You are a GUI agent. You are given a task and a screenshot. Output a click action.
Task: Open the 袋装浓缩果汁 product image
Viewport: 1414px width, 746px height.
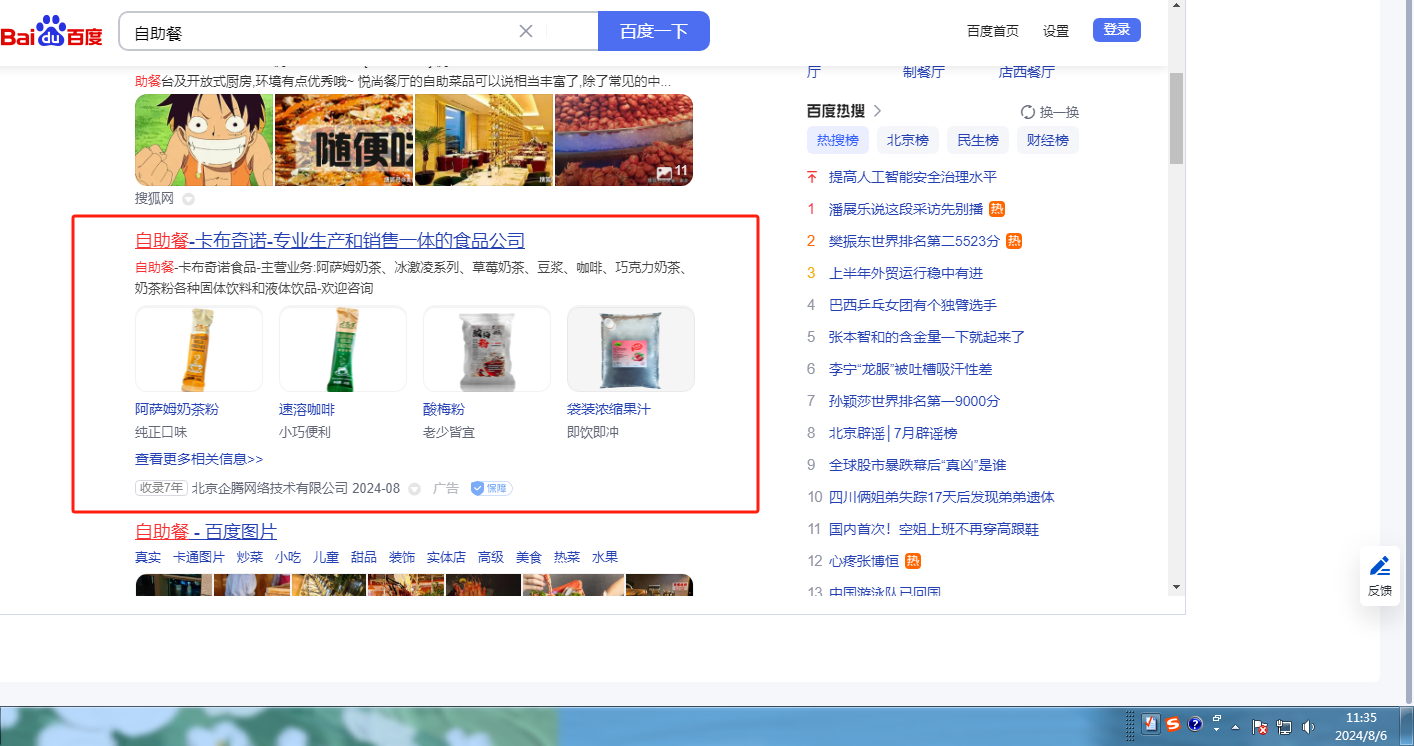(x=631, y=349)
